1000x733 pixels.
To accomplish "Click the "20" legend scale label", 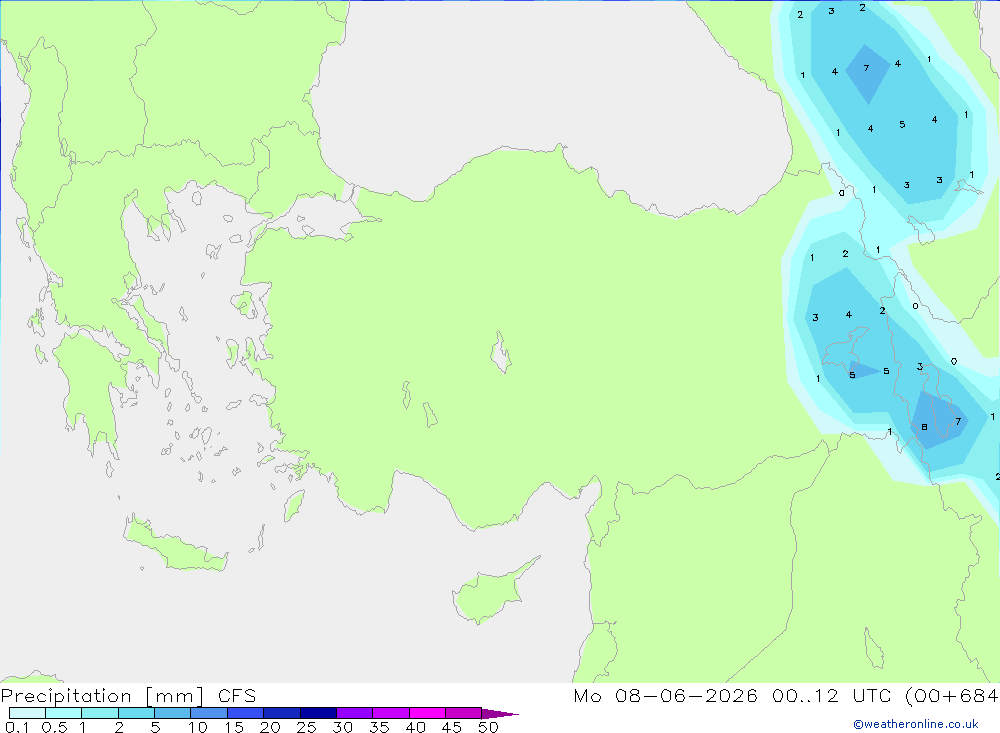I will (270, 727).
